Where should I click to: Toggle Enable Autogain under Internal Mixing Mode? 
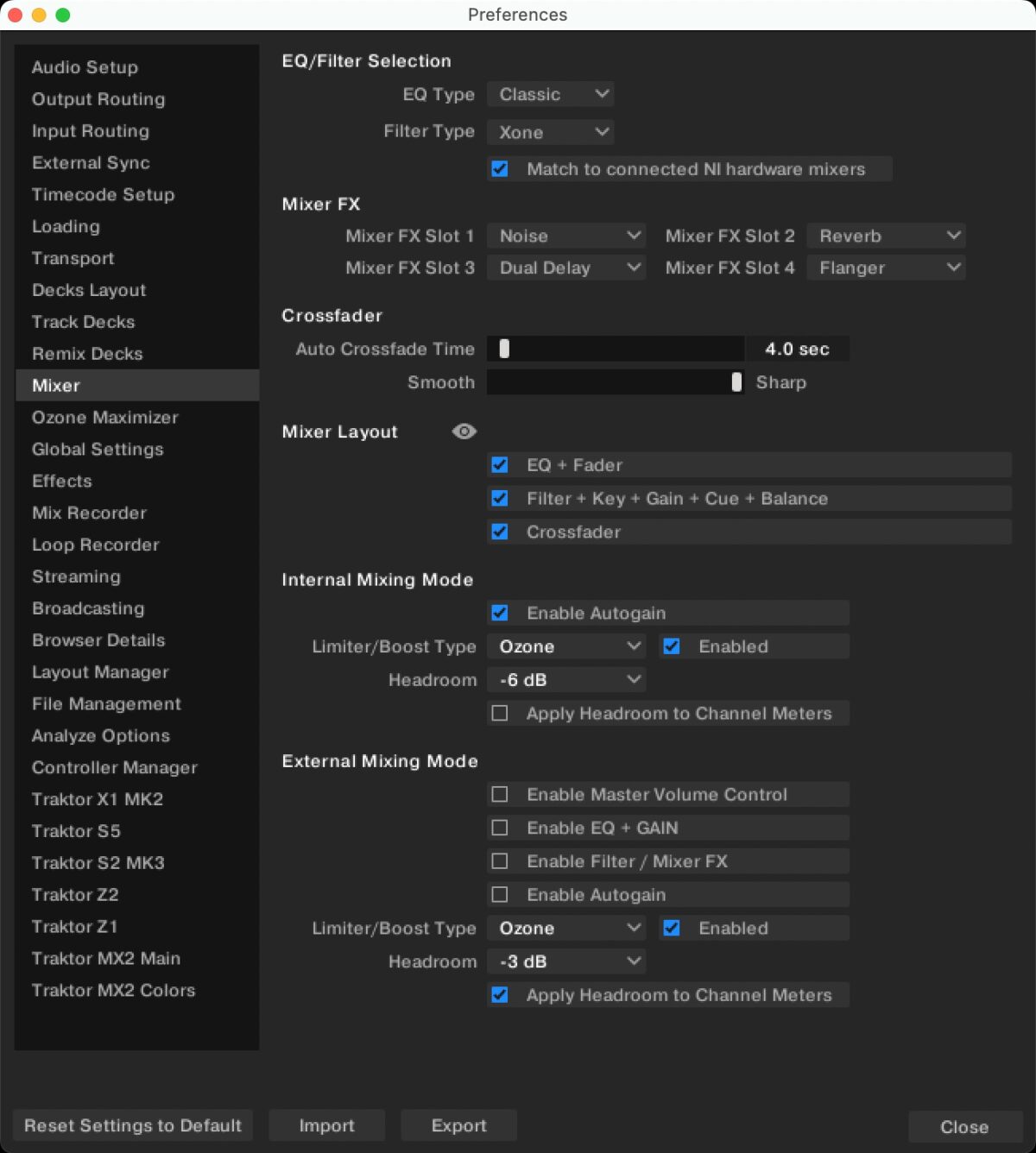[x=500, y=613]
